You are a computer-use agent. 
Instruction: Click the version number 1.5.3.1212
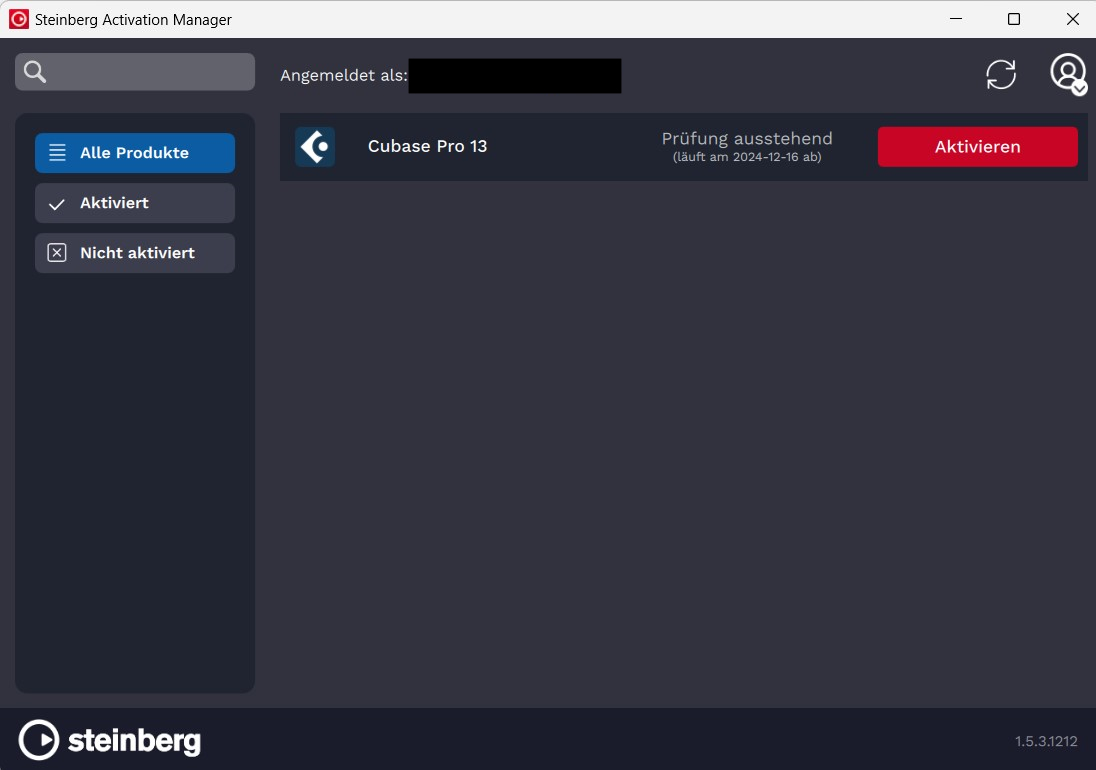[1046, 741]
